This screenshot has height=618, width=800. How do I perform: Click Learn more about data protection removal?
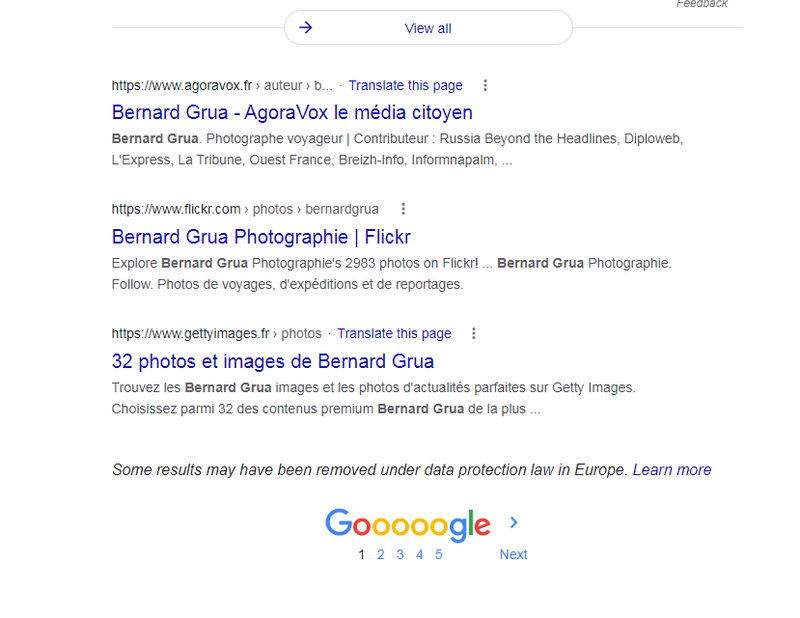point(672,470)
